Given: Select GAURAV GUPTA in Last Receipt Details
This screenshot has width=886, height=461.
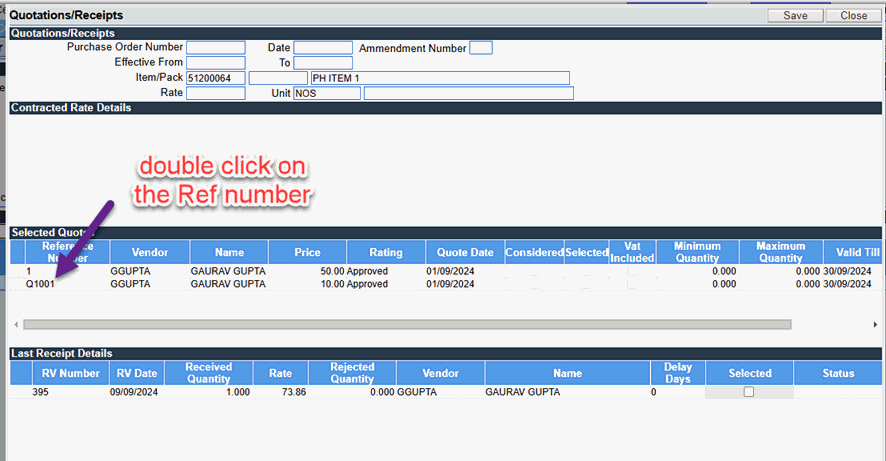Looking at the screenshot, I should (523, 392).
